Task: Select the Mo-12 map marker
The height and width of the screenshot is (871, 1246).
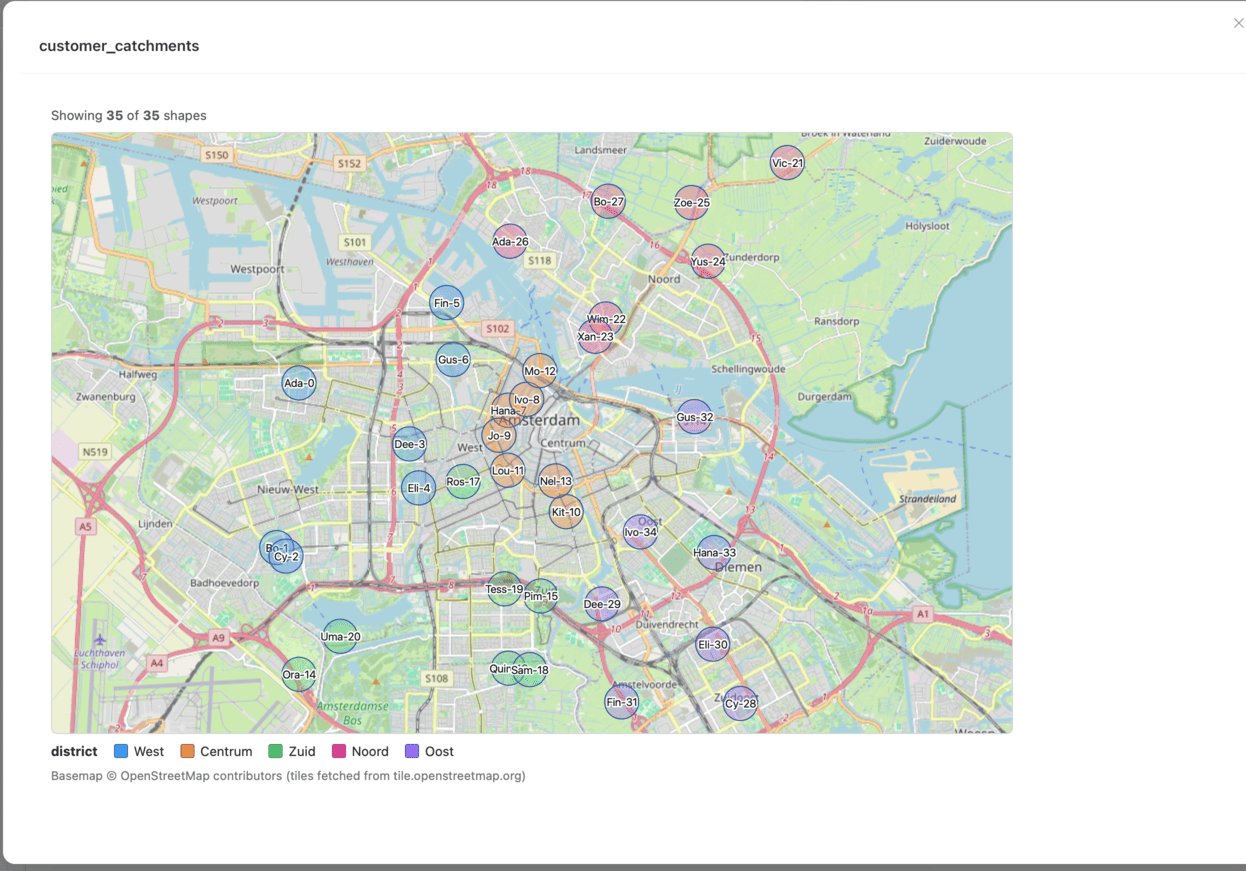Action: (x=540, y=371)
